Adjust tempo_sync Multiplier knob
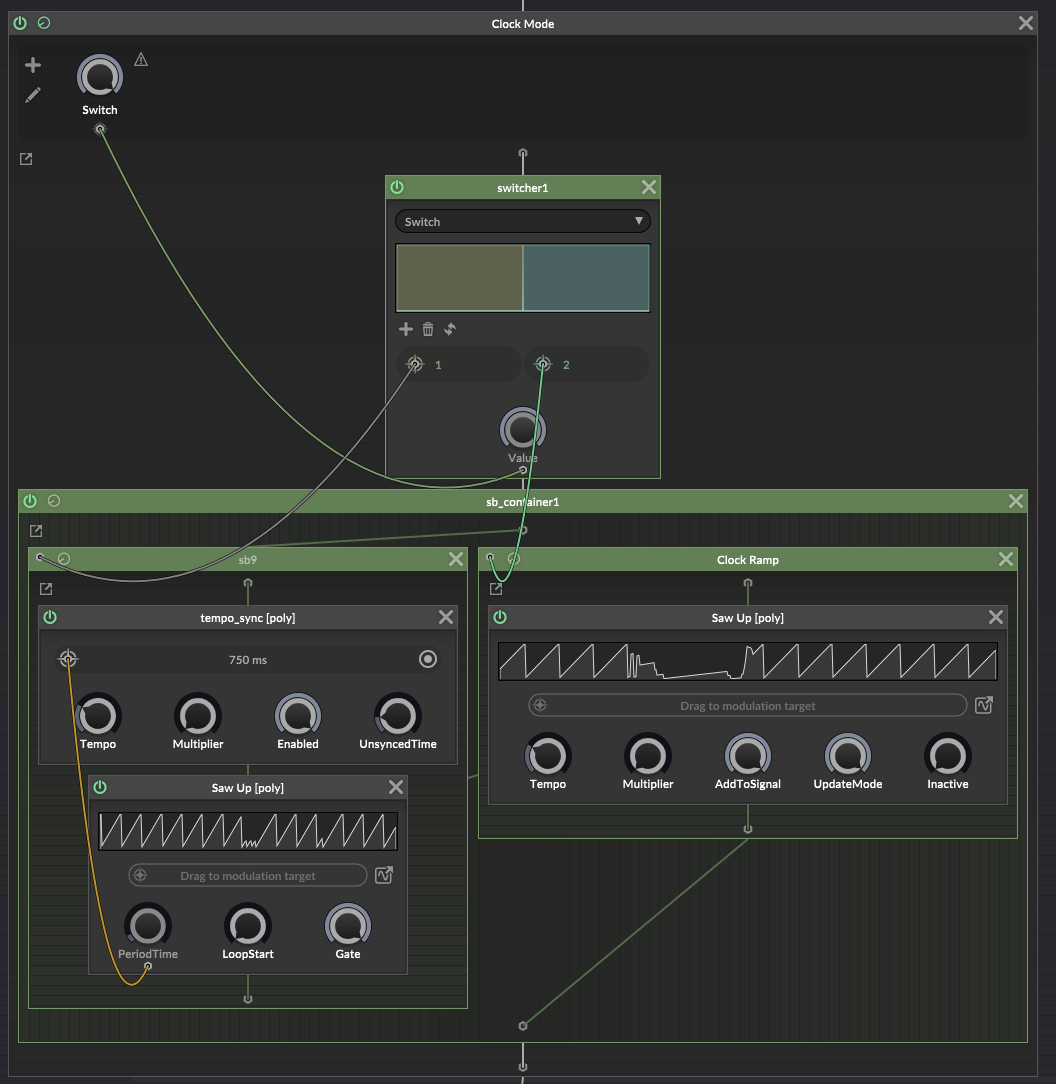1056x1084 pixels. pos(198,716)
